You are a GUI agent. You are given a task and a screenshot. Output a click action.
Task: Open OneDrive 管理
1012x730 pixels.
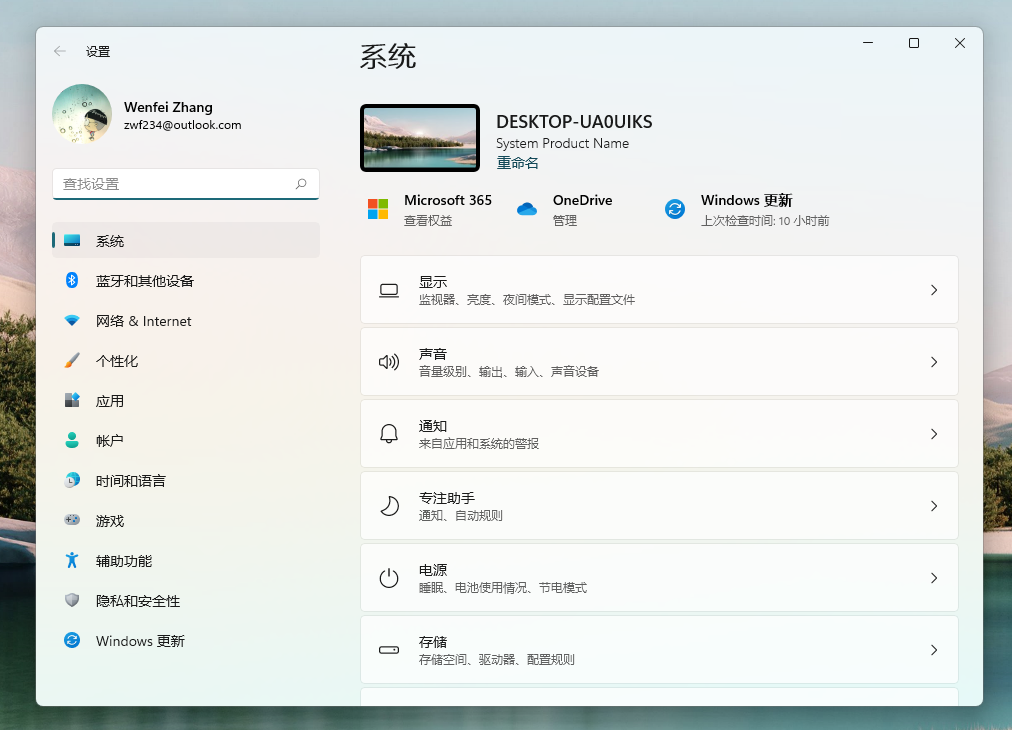pos(565,221)
